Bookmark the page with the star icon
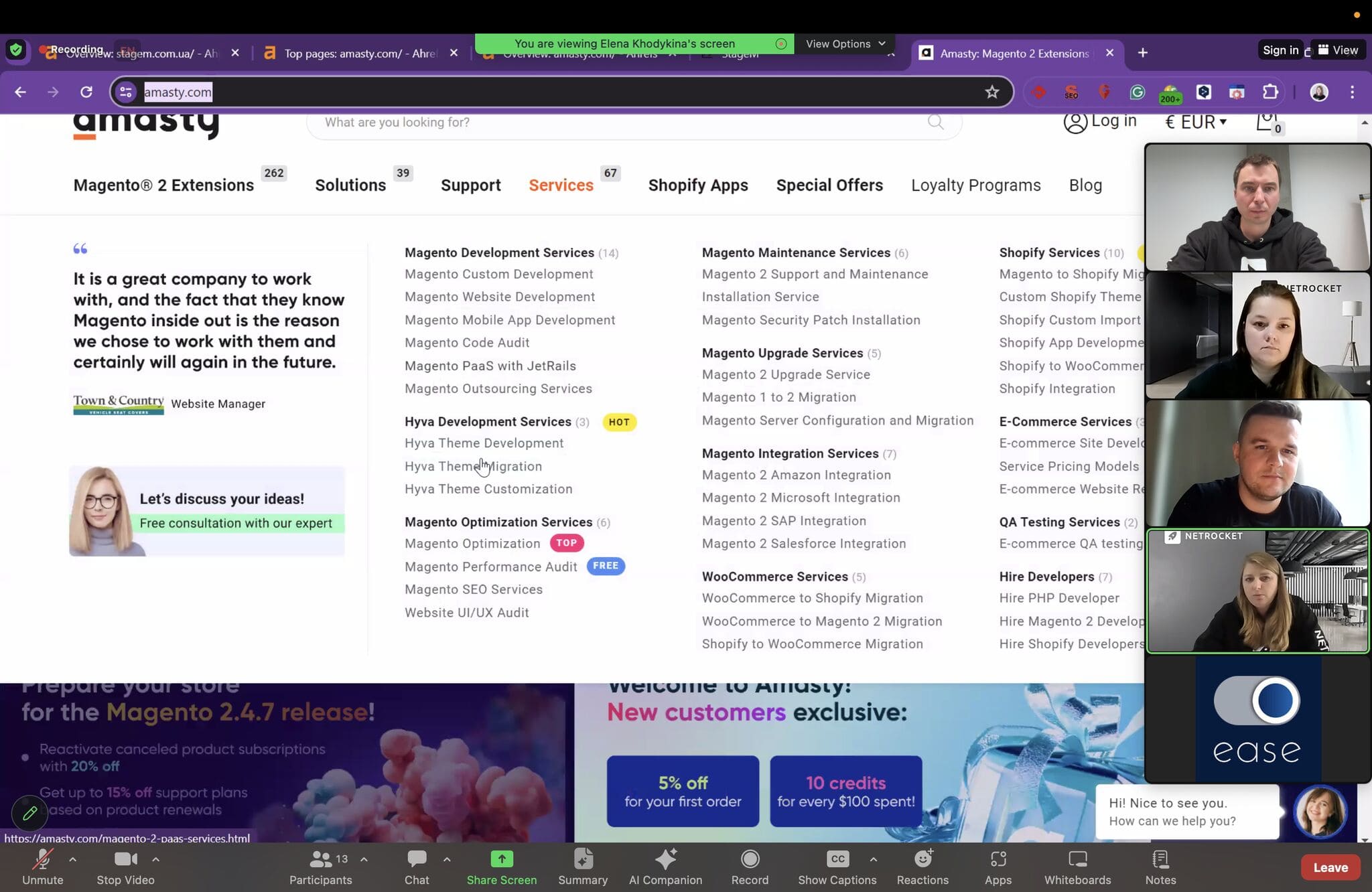 pos(992,92)
